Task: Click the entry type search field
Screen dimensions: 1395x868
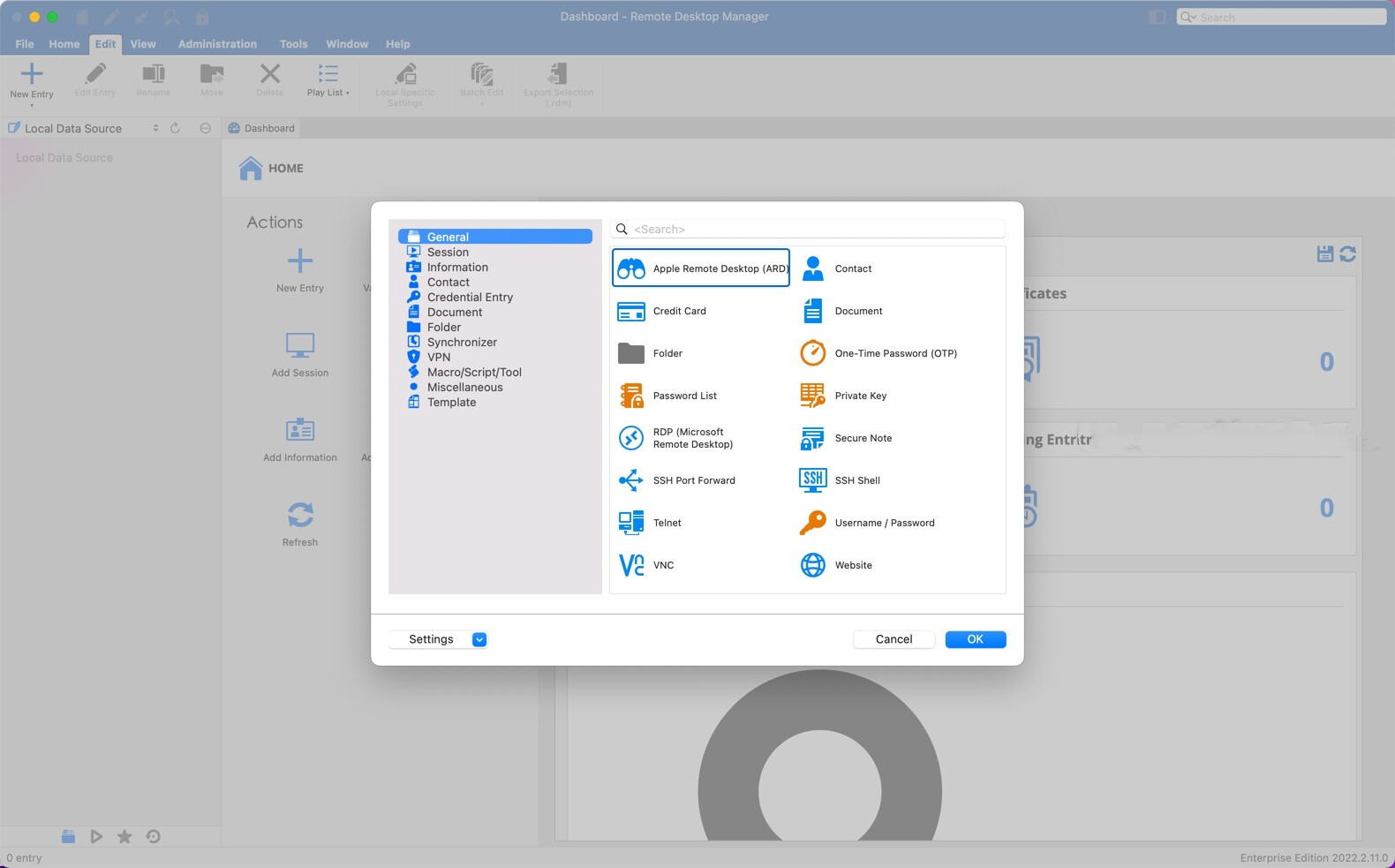Action: (x=808, y=229)
